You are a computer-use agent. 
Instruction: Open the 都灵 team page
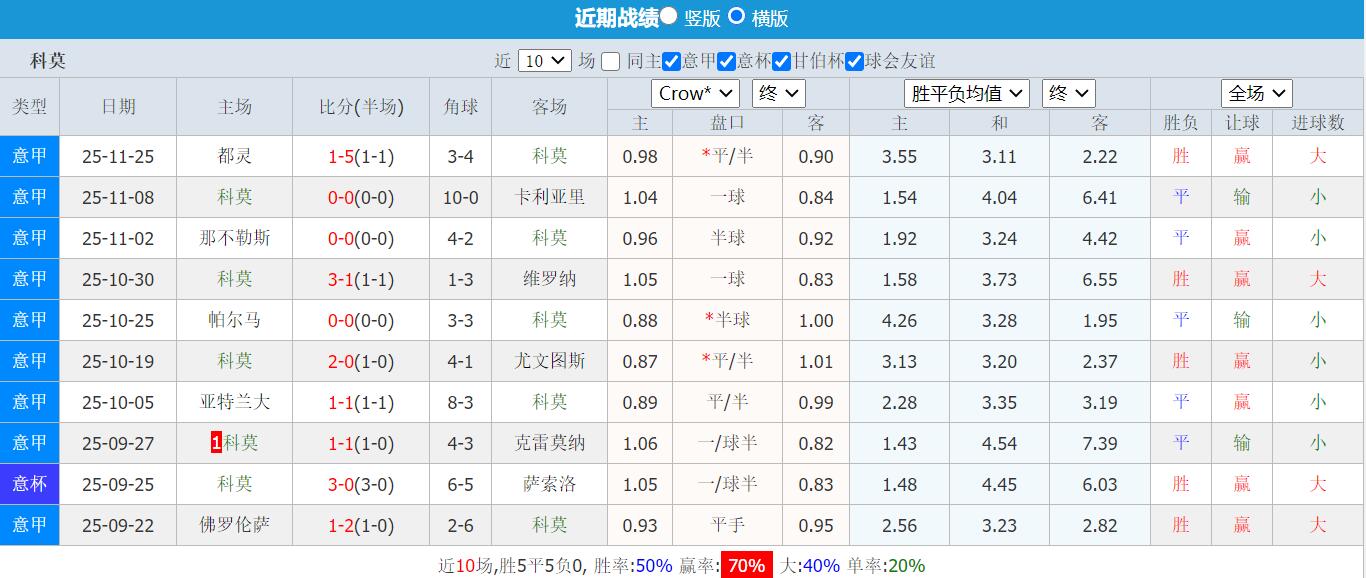234,155
